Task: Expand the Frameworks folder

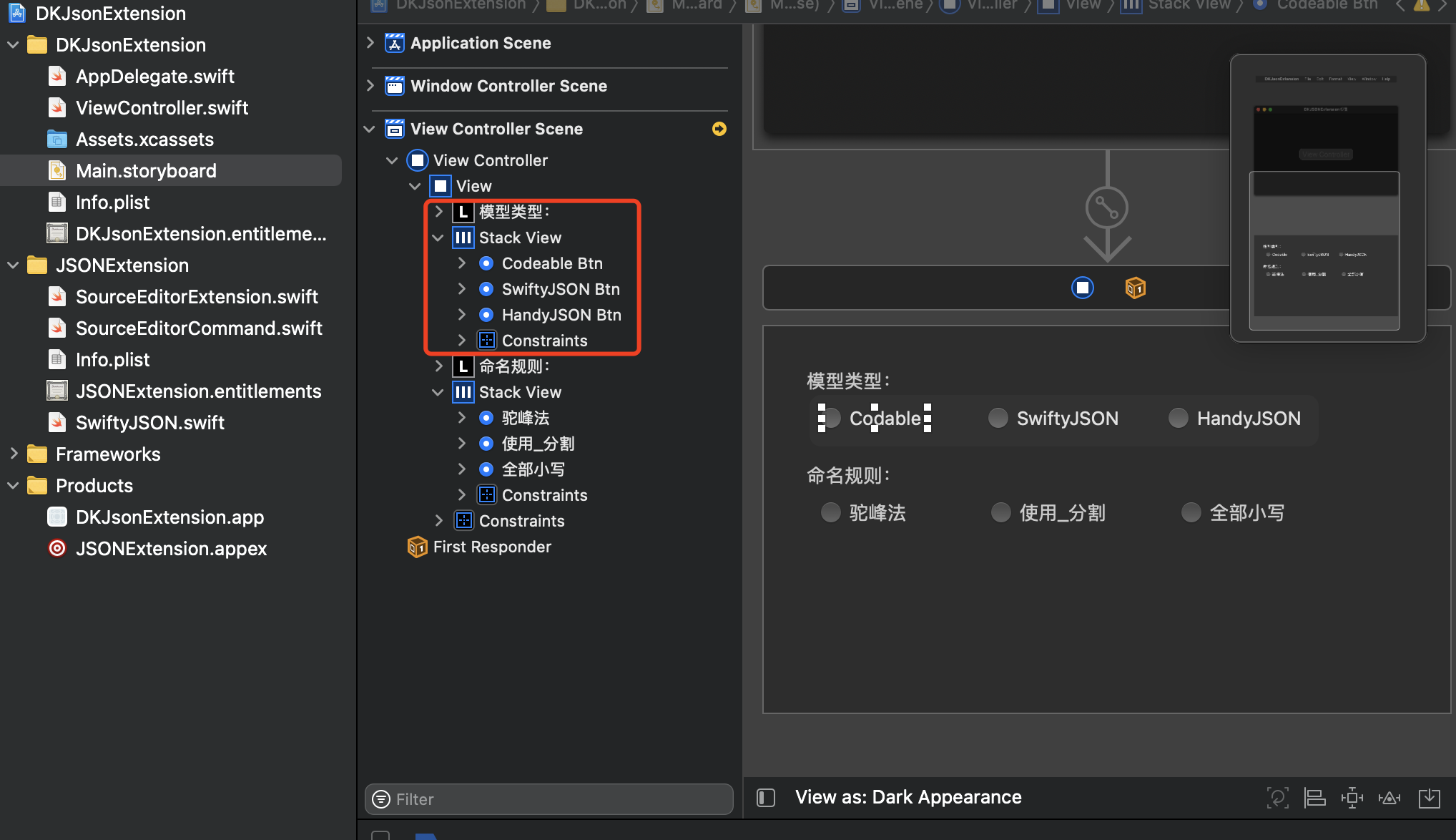Action: (x=14, y=454)
